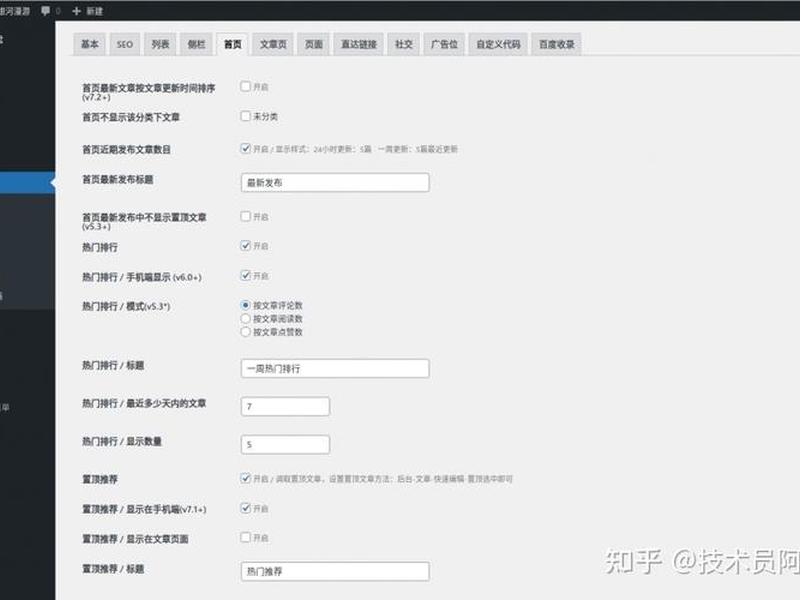Click the 热门排行 / 标题 input field

pyautogui.click(x=335, y=368)
